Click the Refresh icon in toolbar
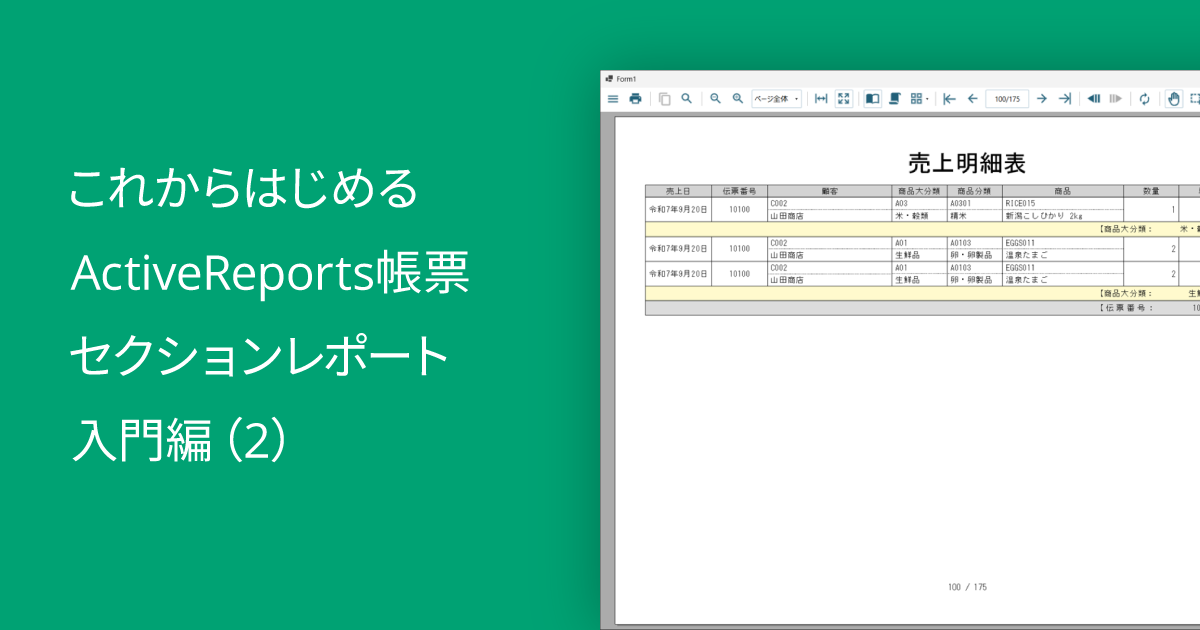This screenshot has width=1200, height=630. point(1145,98)
